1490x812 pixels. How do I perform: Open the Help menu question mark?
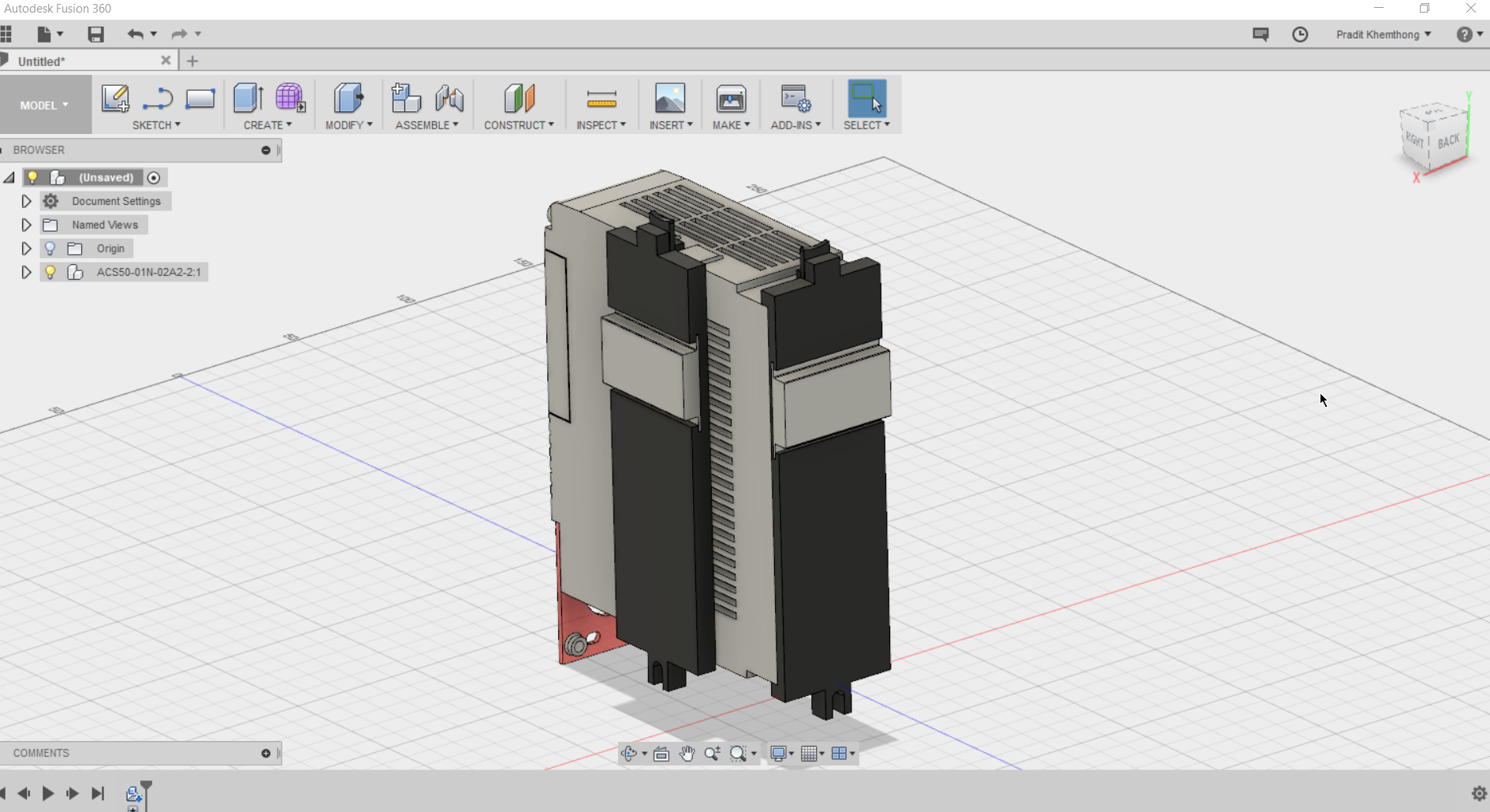(1464, 34)
